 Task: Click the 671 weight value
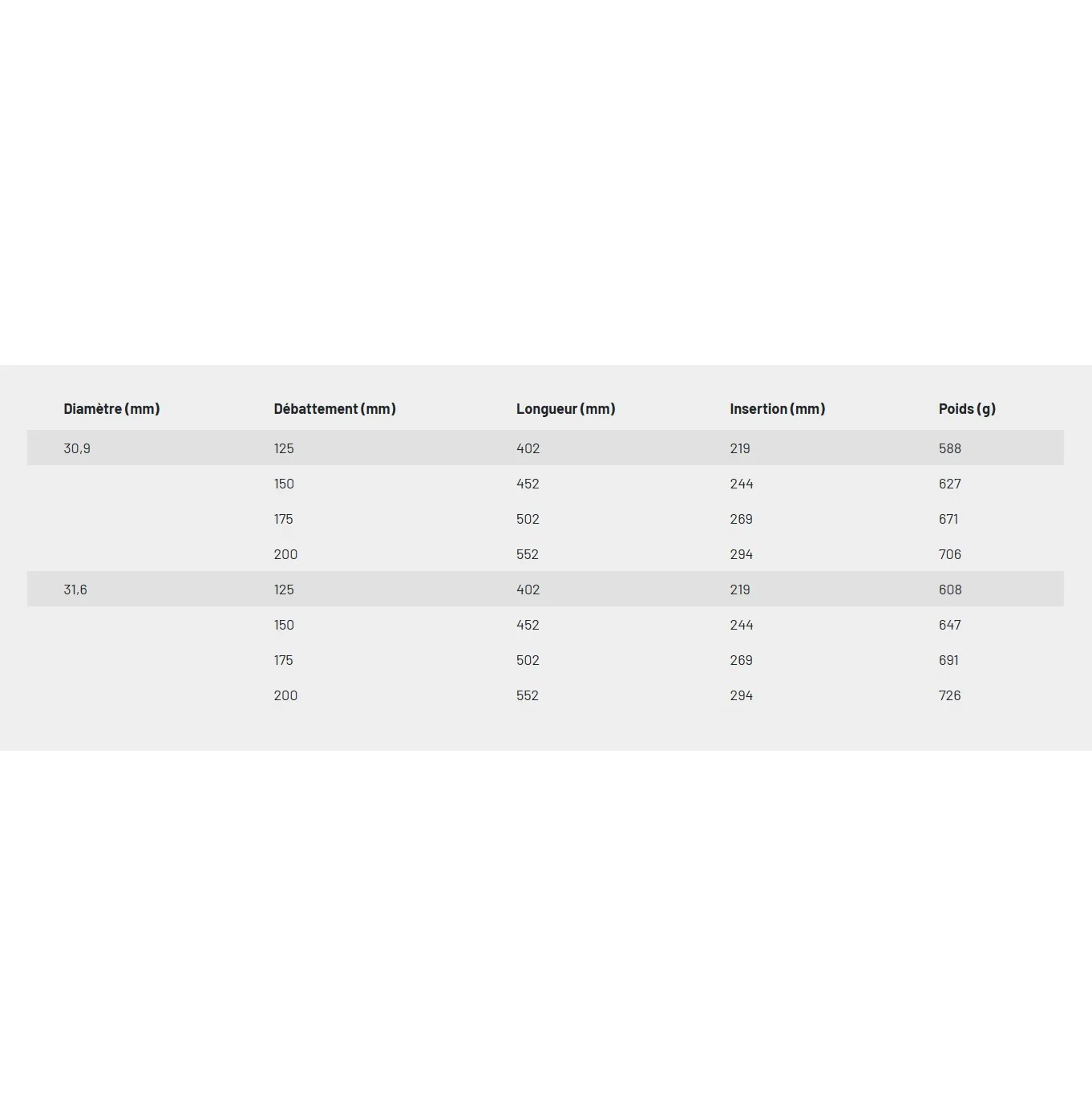coord(948,519)
